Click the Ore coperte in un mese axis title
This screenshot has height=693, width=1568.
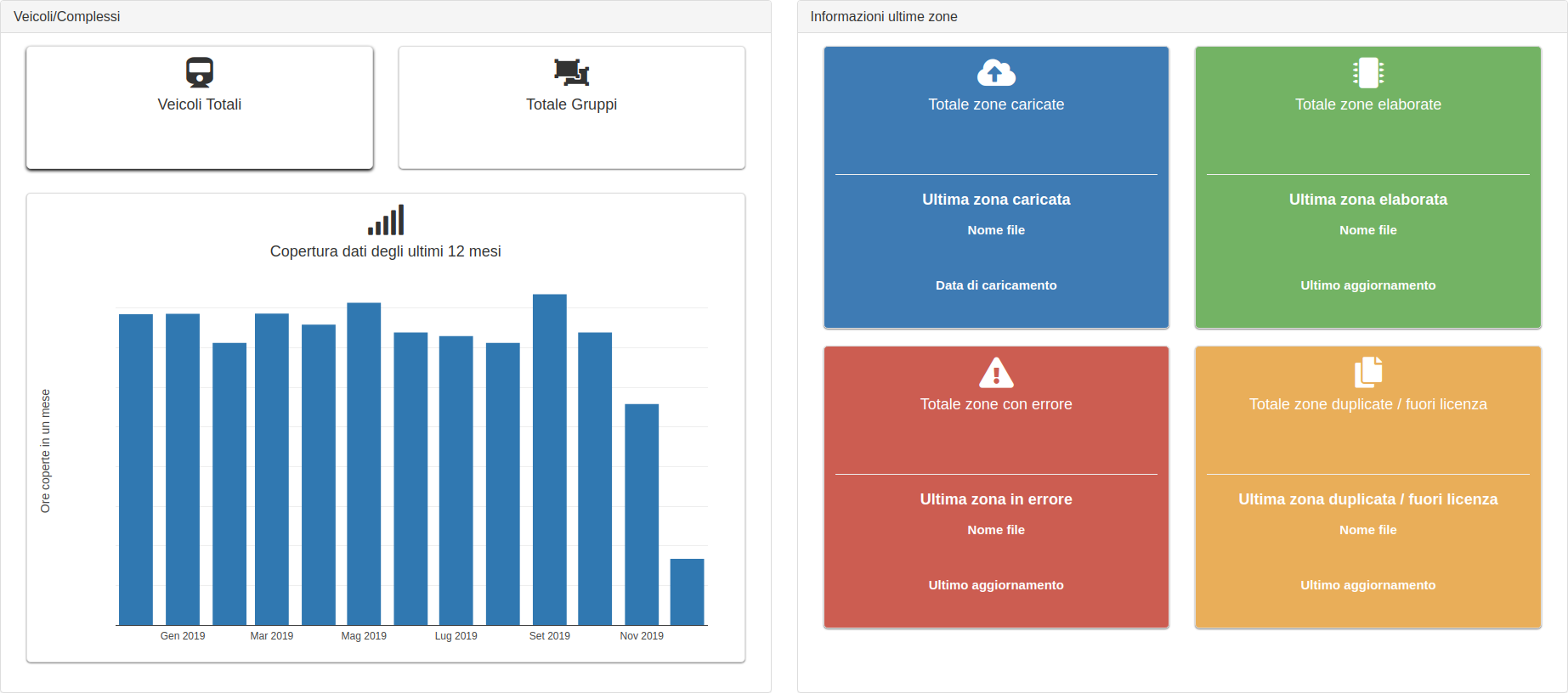[45, 451]
